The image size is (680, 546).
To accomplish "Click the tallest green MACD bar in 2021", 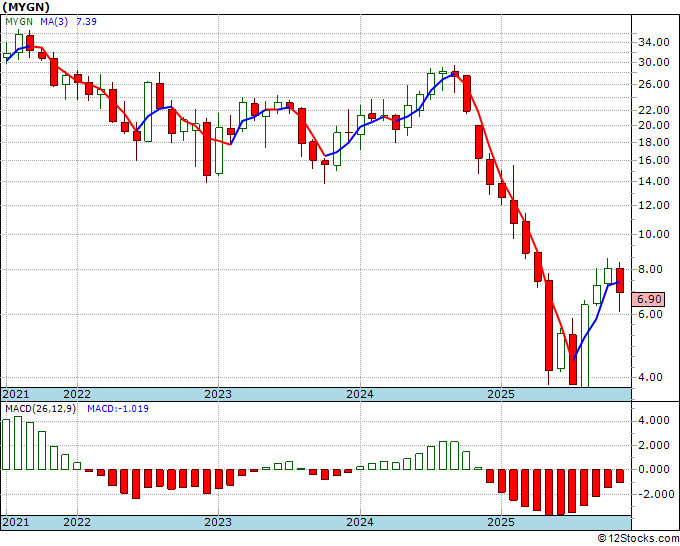I will (18, 443).
